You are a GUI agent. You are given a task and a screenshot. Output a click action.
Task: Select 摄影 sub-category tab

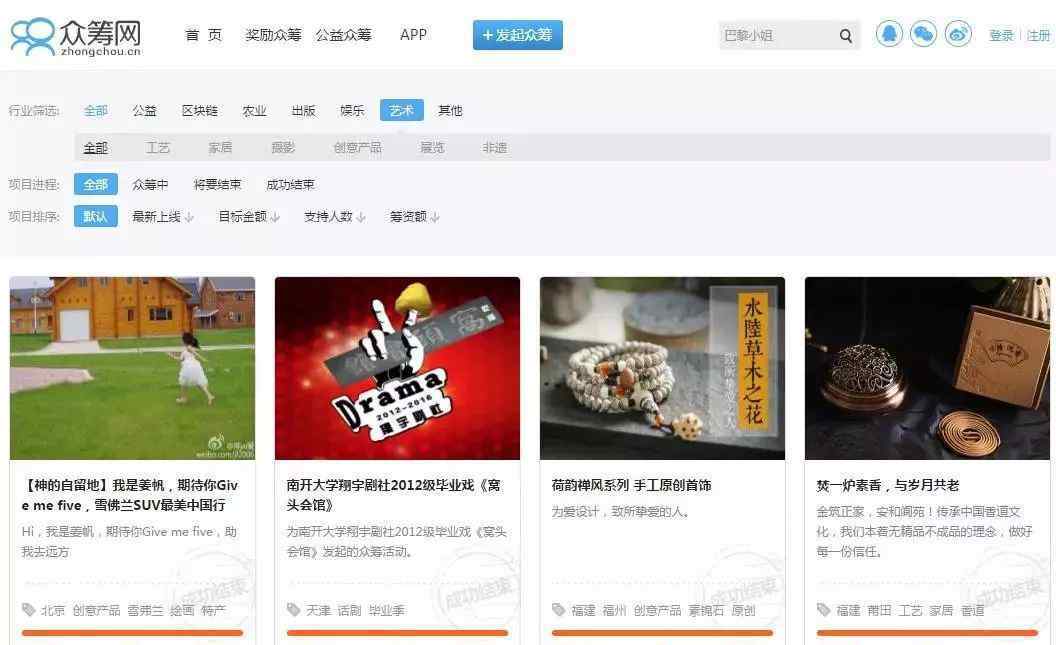coord(283,147)
